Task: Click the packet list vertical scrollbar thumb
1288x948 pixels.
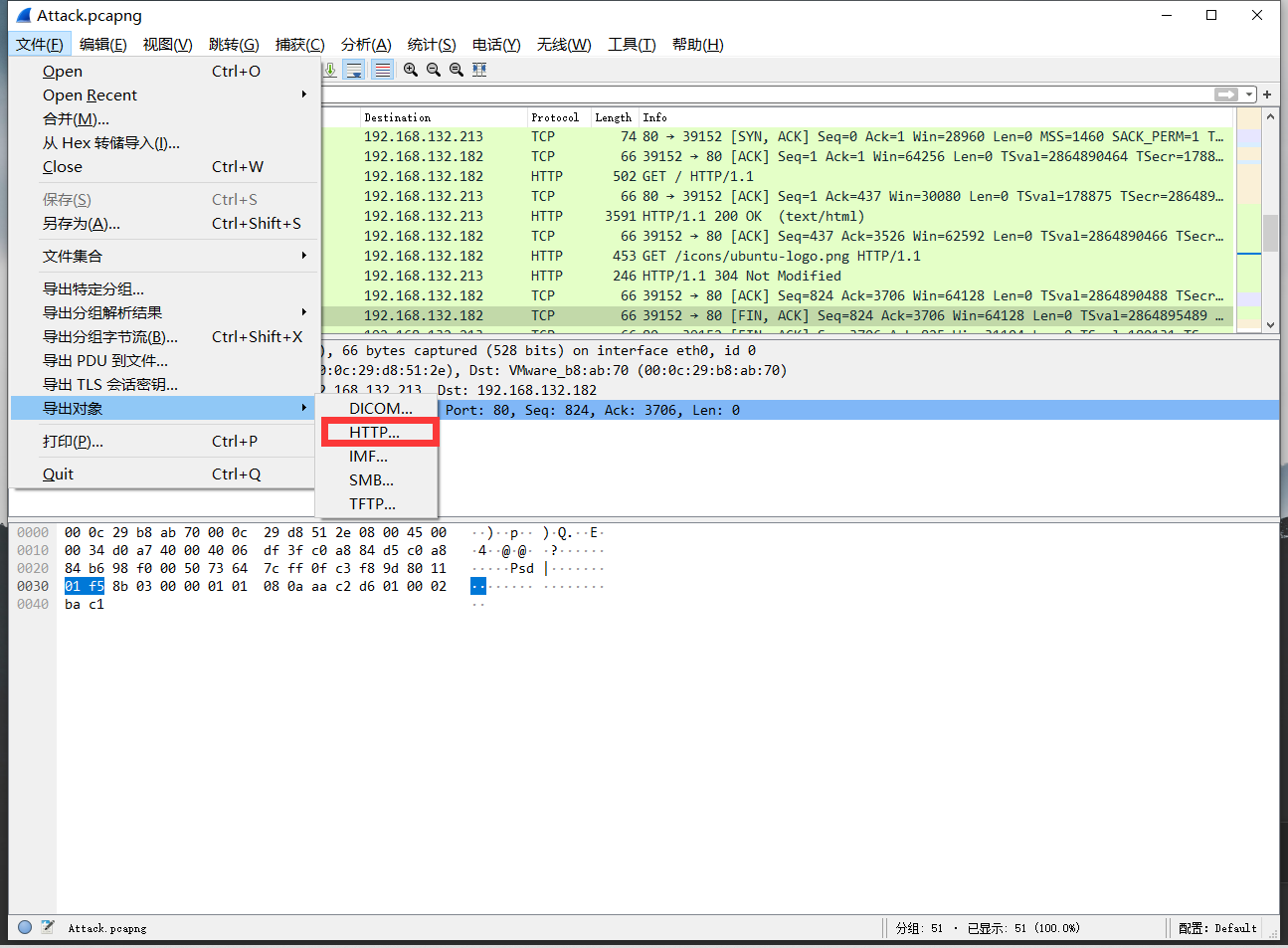Action: click(x=1270, y=234)
